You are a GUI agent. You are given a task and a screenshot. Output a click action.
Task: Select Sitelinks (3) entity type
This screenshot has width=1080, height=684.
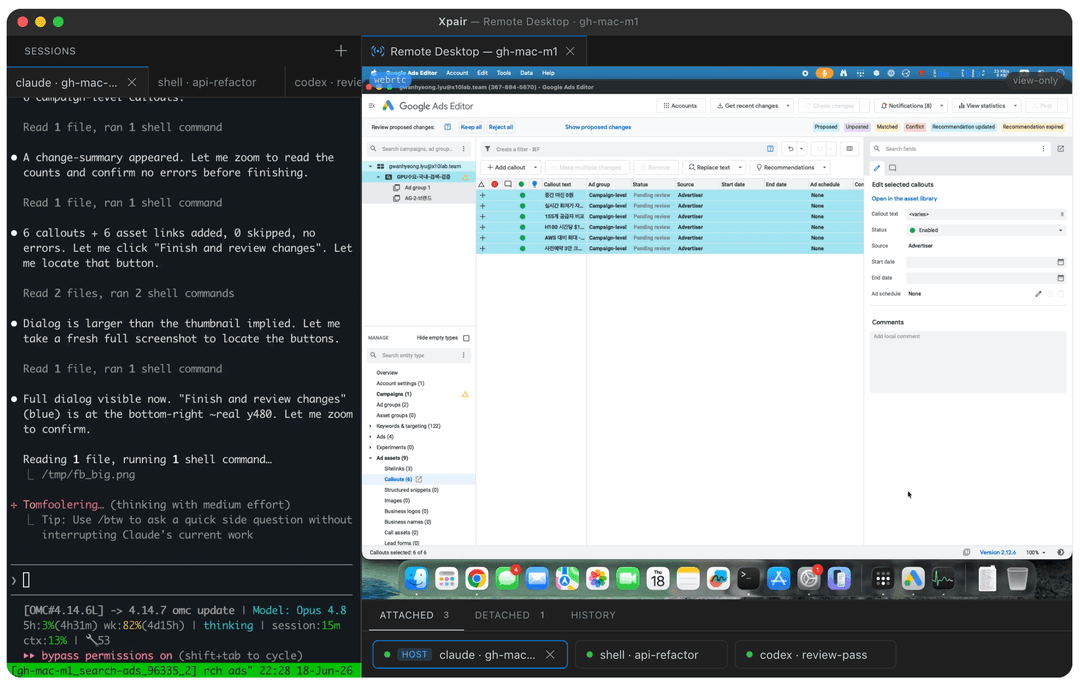point(398,468)
